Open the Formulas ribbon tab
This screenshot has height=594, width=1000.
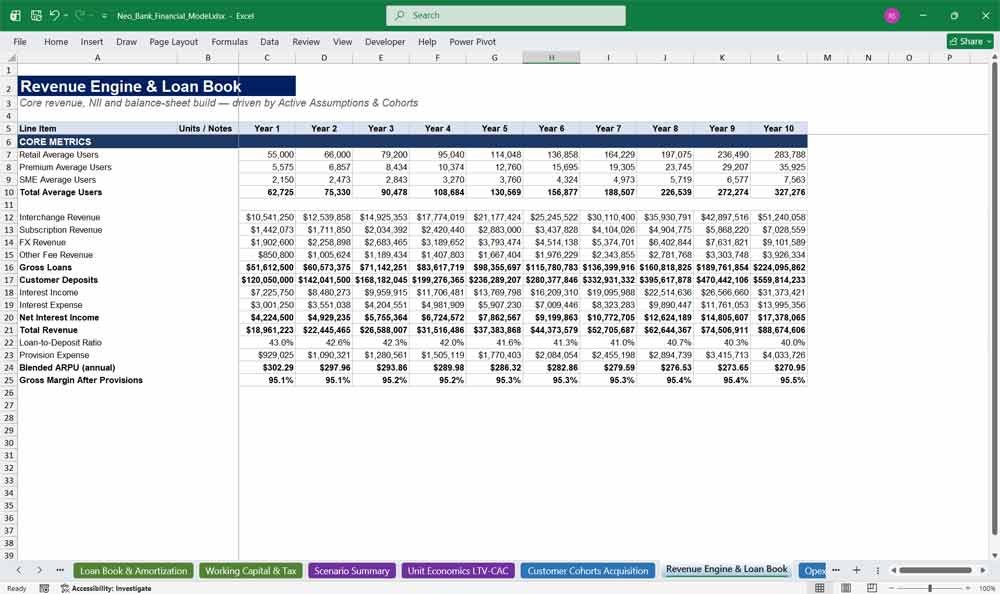[229, 41]
